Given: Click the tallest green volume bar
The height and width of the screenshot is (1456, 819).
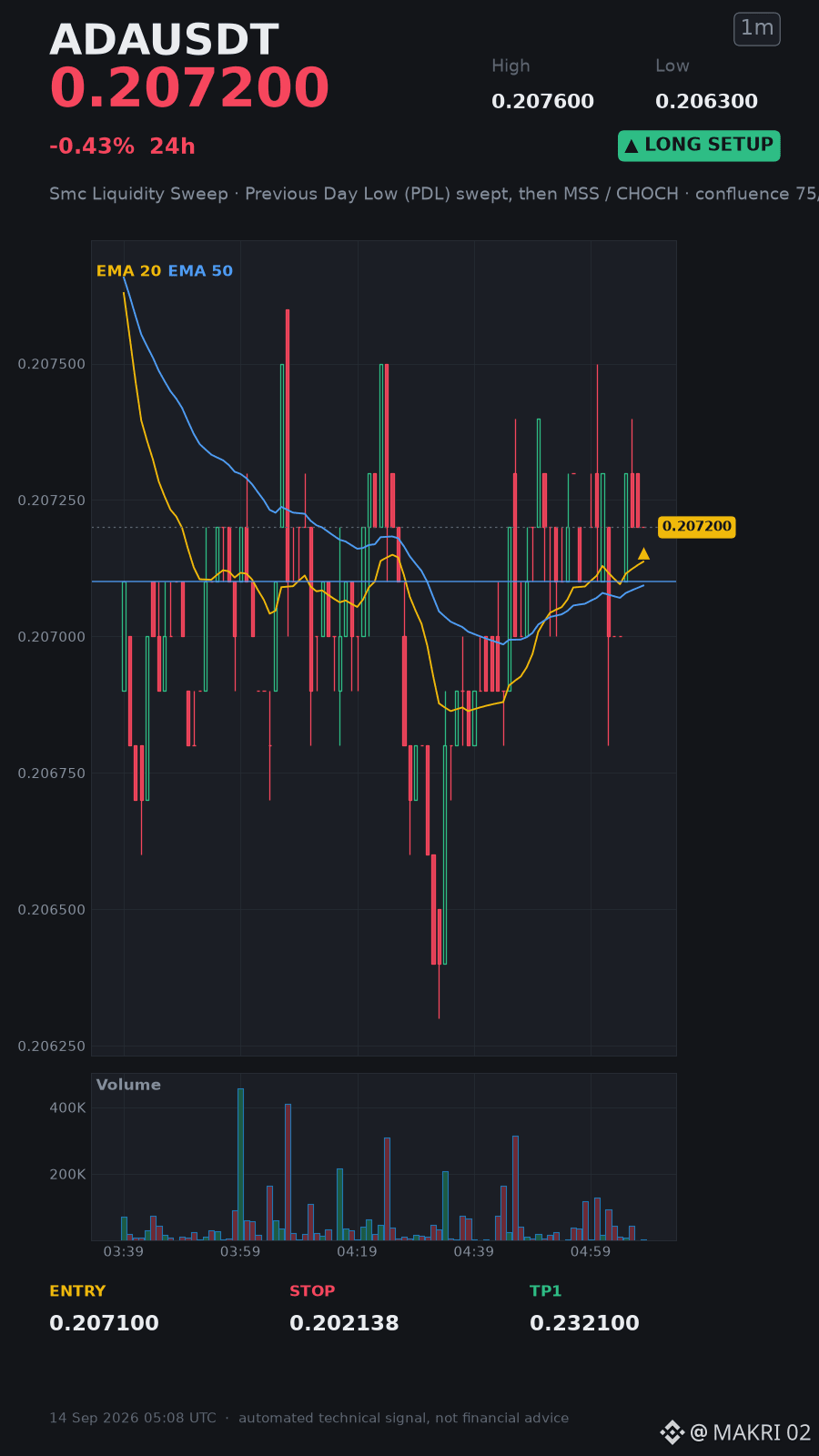Looking at the screenshot, I should tap(240, 1164).
